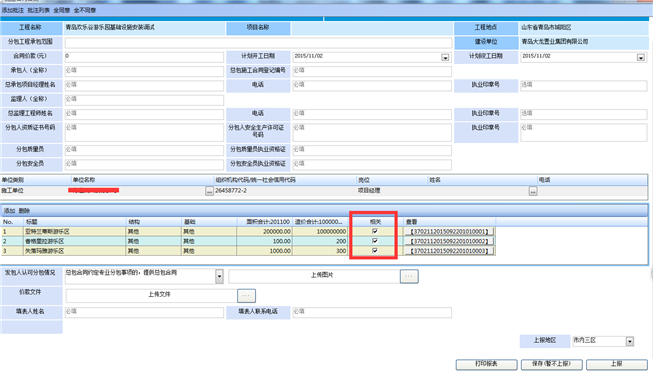Click the 电话 field beside 总监理工程师姓名

coord(372,115)
